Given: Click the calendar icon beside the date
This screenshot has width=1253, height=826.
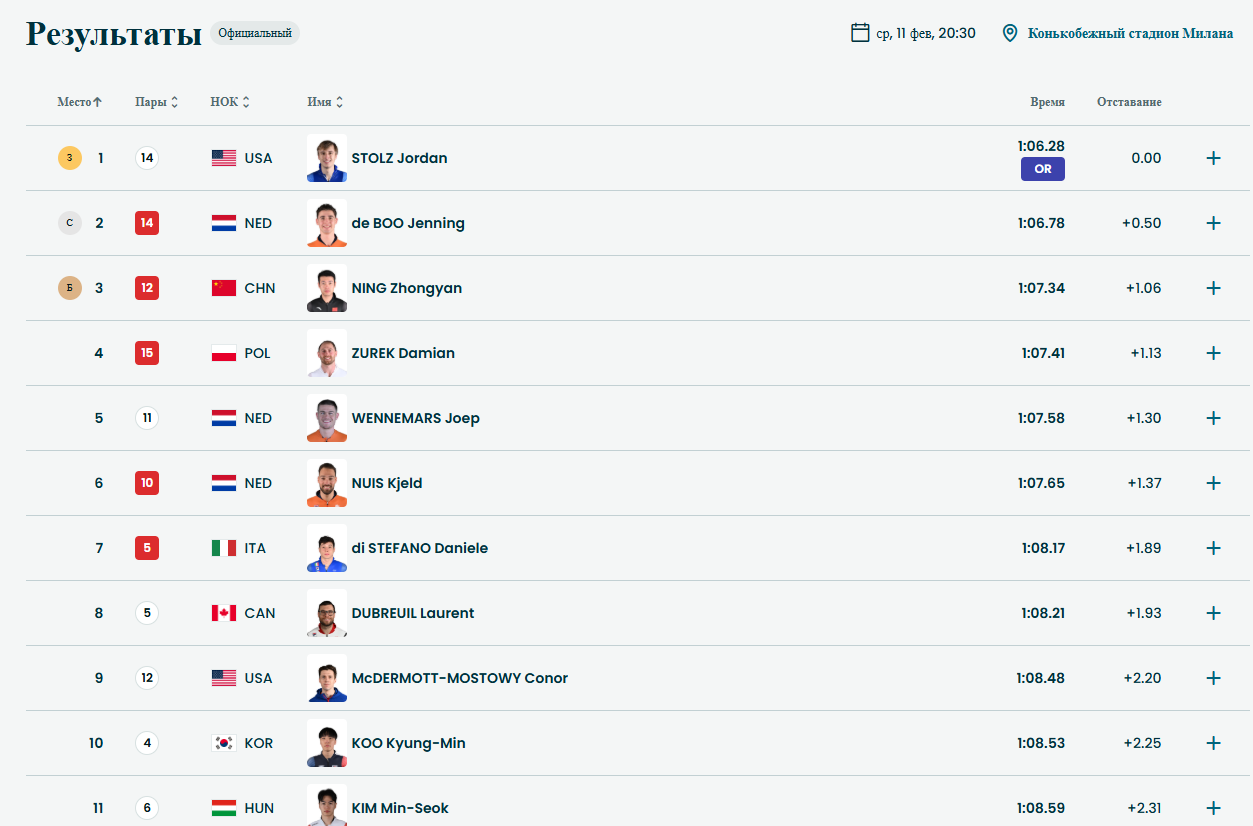Looking at the screenshot, I should click(x=860, y=33).
